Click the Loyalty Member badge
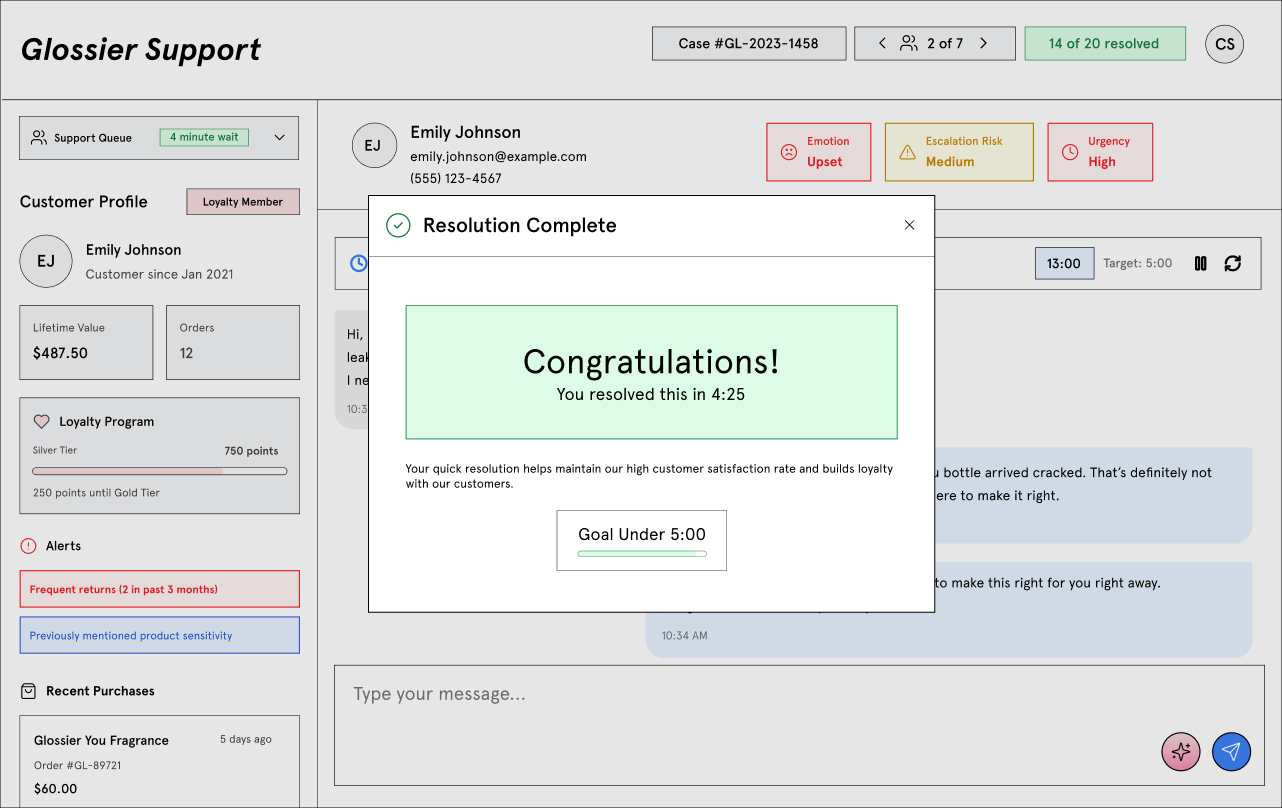 point(243,201)
